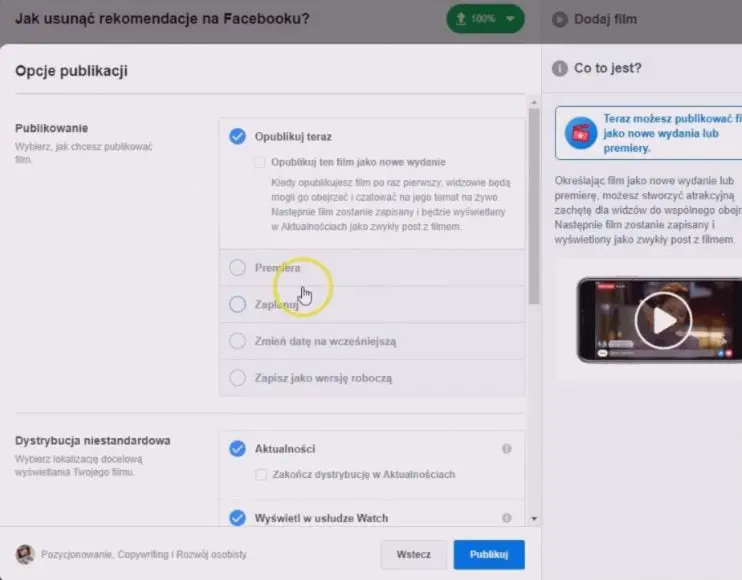Screen dimensions: 742x580
Task: Click the 'Co to jest?' info icon
Action: point(559,69)
